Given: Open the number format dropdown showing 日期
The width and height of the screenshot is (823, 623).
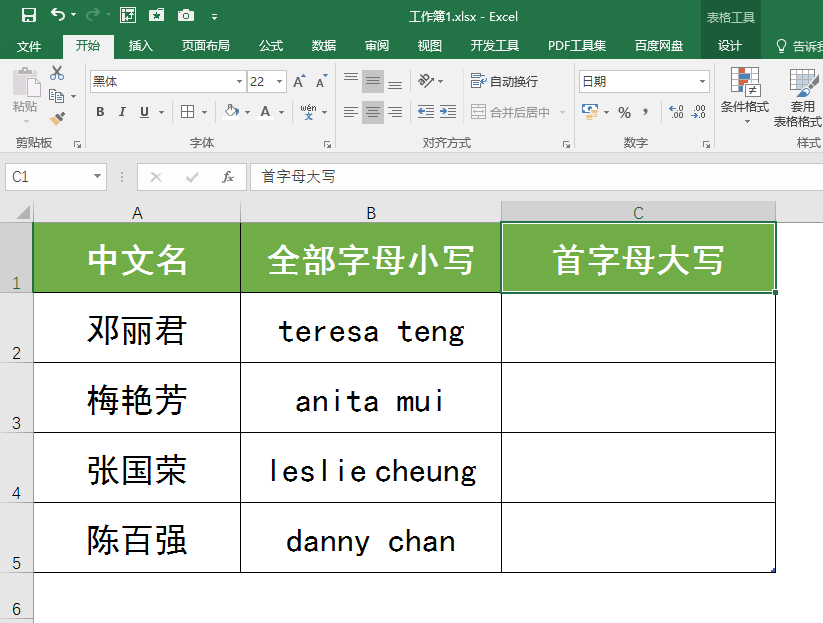Looking at the screenshot, I should (x=702, y=81).
